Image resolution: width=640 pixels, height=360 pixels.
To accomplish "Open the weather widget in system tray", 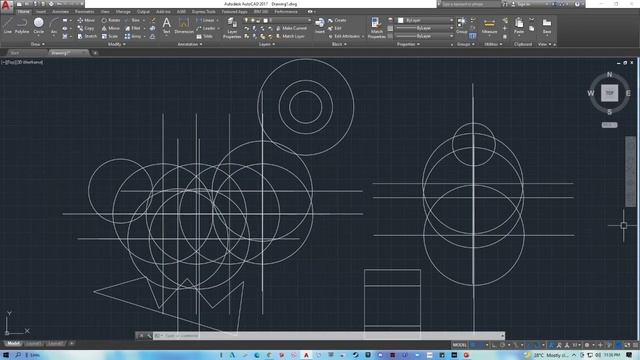I will (545, 355).
